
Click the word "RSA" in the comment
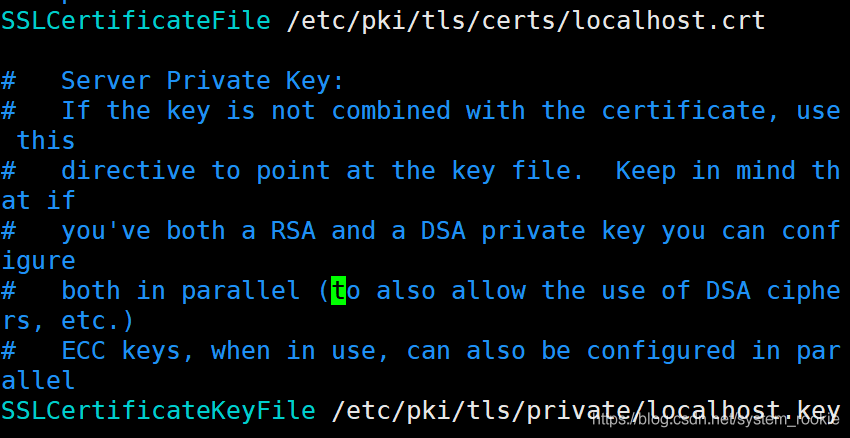click(x=293, y=231)
